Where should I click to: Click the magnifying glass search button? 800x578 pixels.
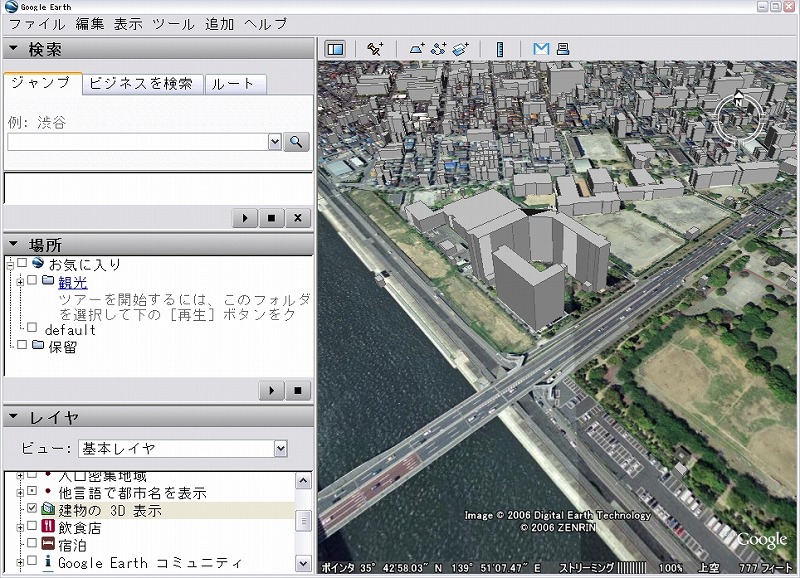(x=296, y=142)
